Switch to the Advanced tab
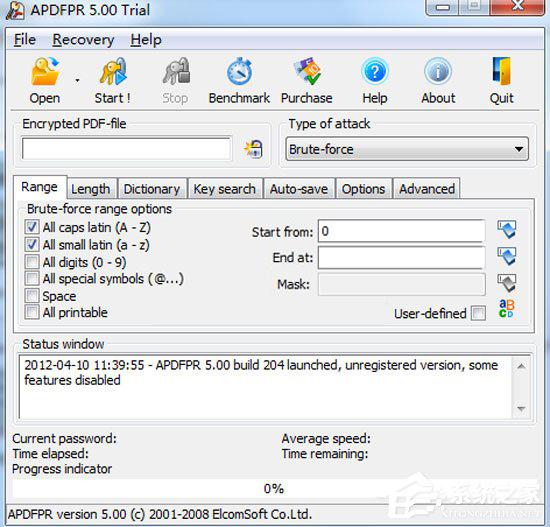Viewport: 550px width, 527px height. click(x=427, y=189)
